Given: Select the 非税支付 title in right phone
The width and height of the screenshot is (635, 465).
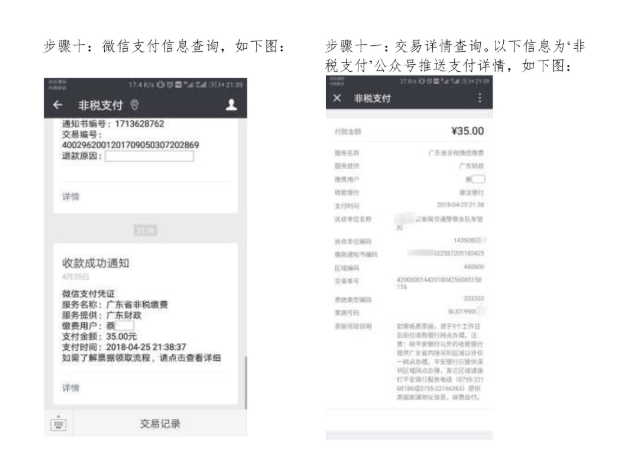Looking at the screenshot, I should [373, 98].
